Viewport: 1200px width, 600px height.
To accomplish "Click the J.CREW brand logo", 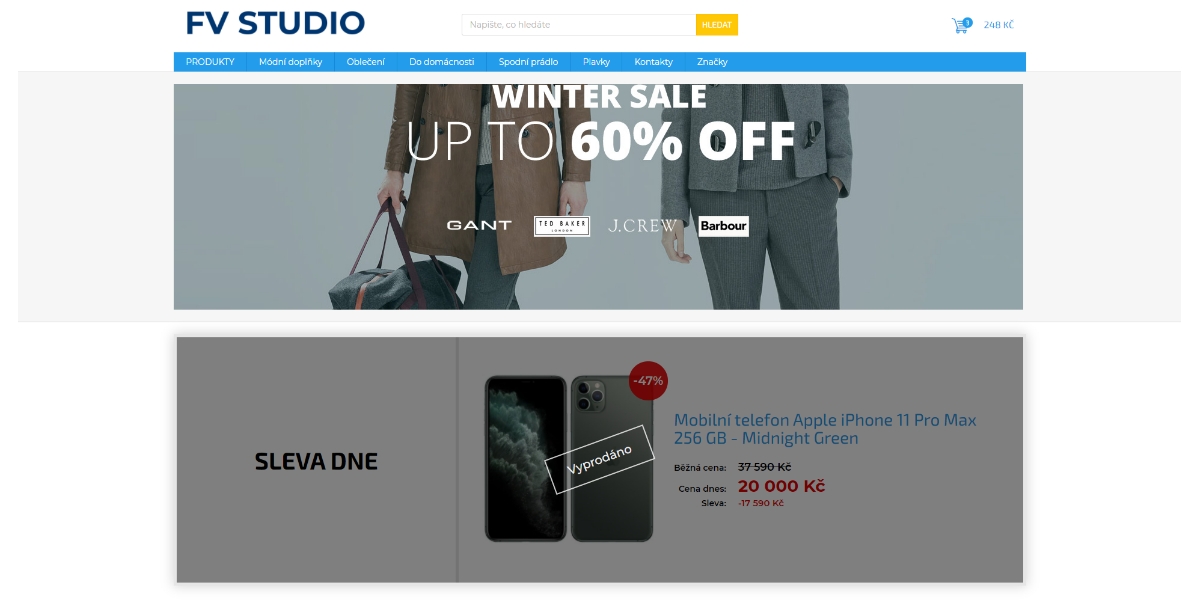I will tap(643, 226).
